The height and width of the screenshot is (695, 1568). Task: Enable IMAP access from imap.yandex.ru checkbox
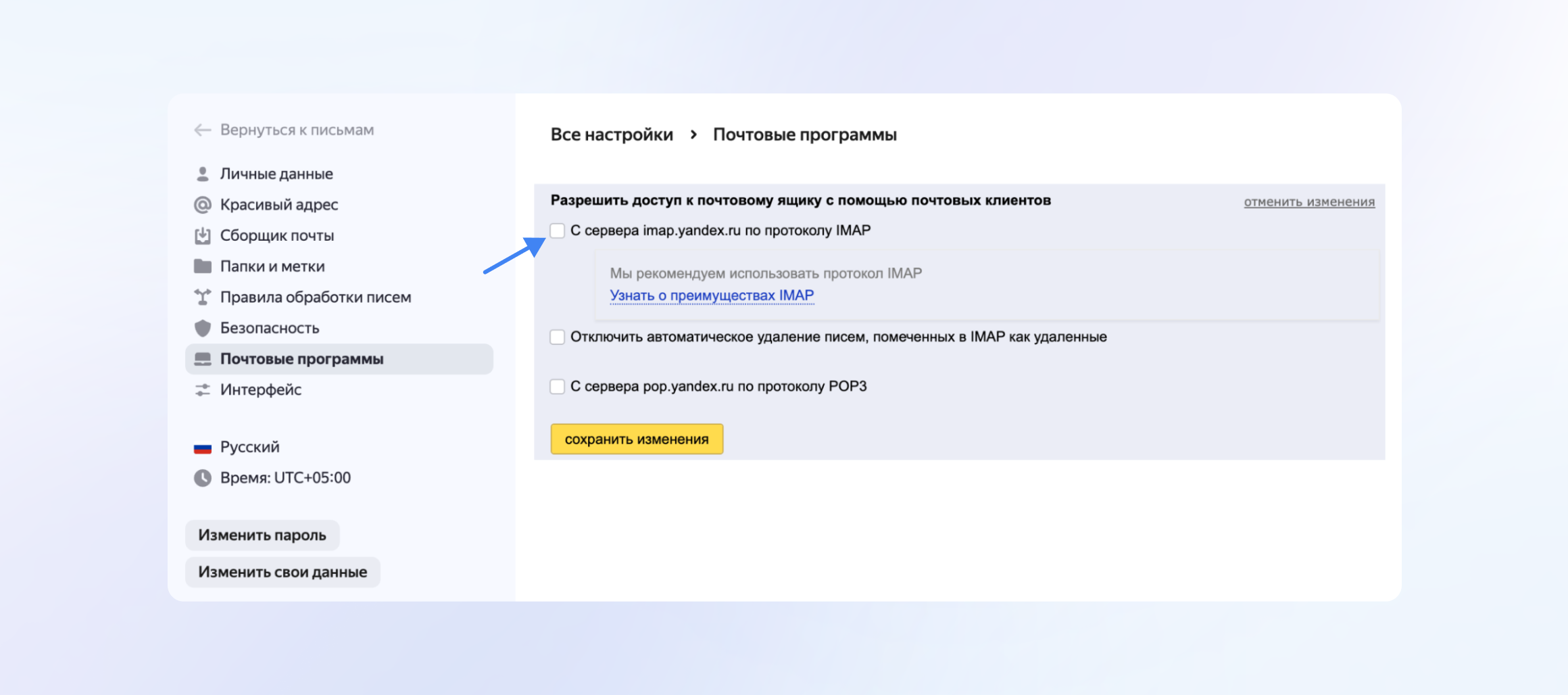point(557,231)
